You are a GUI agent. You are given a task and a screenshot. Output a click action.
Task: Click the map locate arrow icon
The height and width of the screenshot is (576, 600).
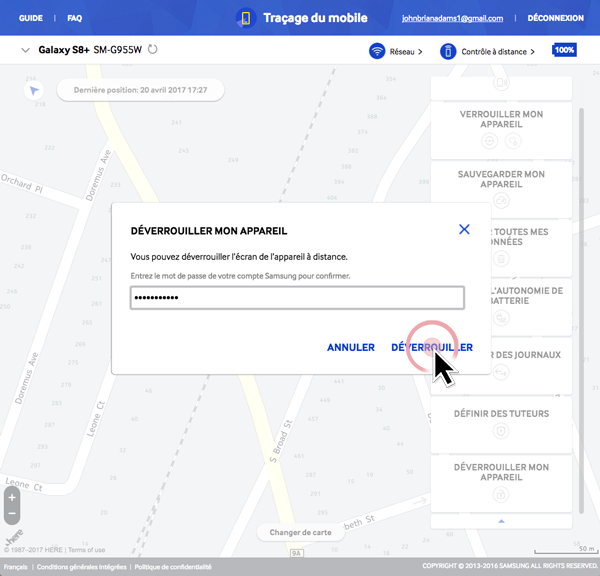point(34,91)
